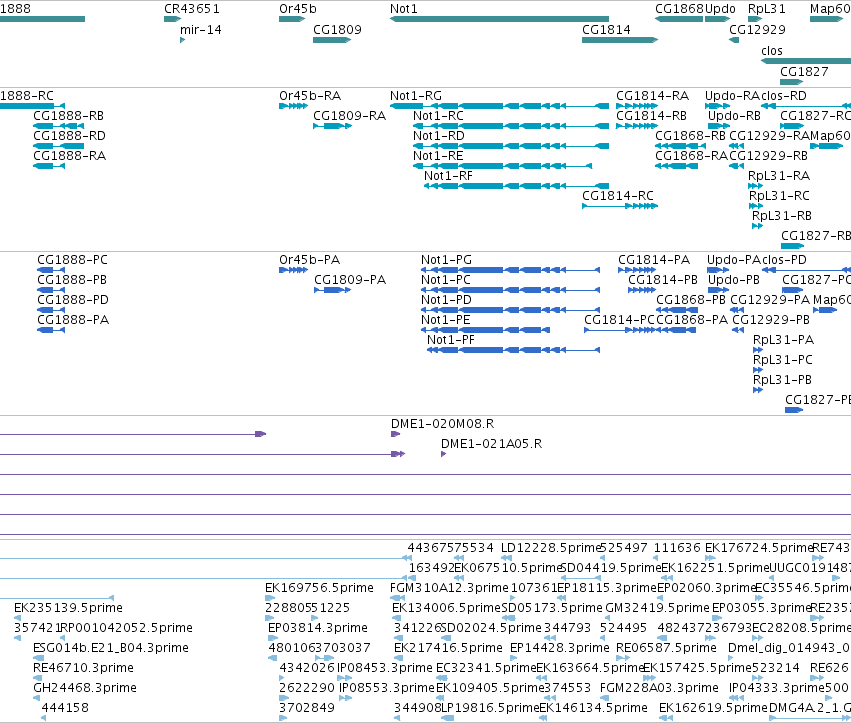Click transcript CG1888-RD
The image size is (851, 723).
click(59, 146)
